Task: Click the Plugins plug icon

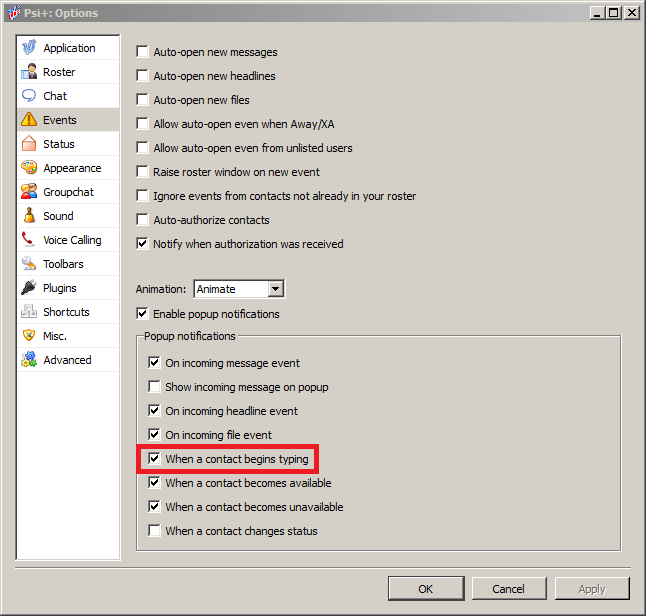Action: 29,288
